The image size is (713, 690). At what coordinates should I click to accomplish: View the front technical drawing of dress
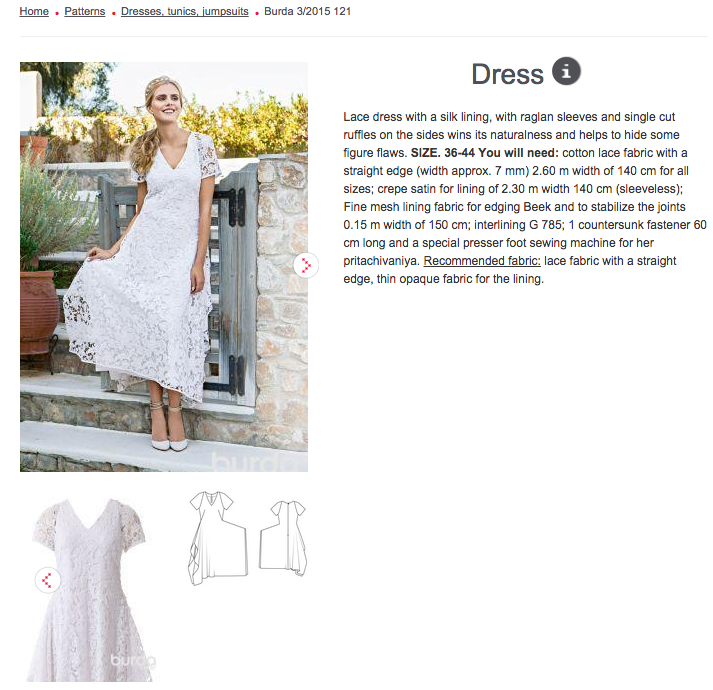pyautogui.click(x=218, y=538)
